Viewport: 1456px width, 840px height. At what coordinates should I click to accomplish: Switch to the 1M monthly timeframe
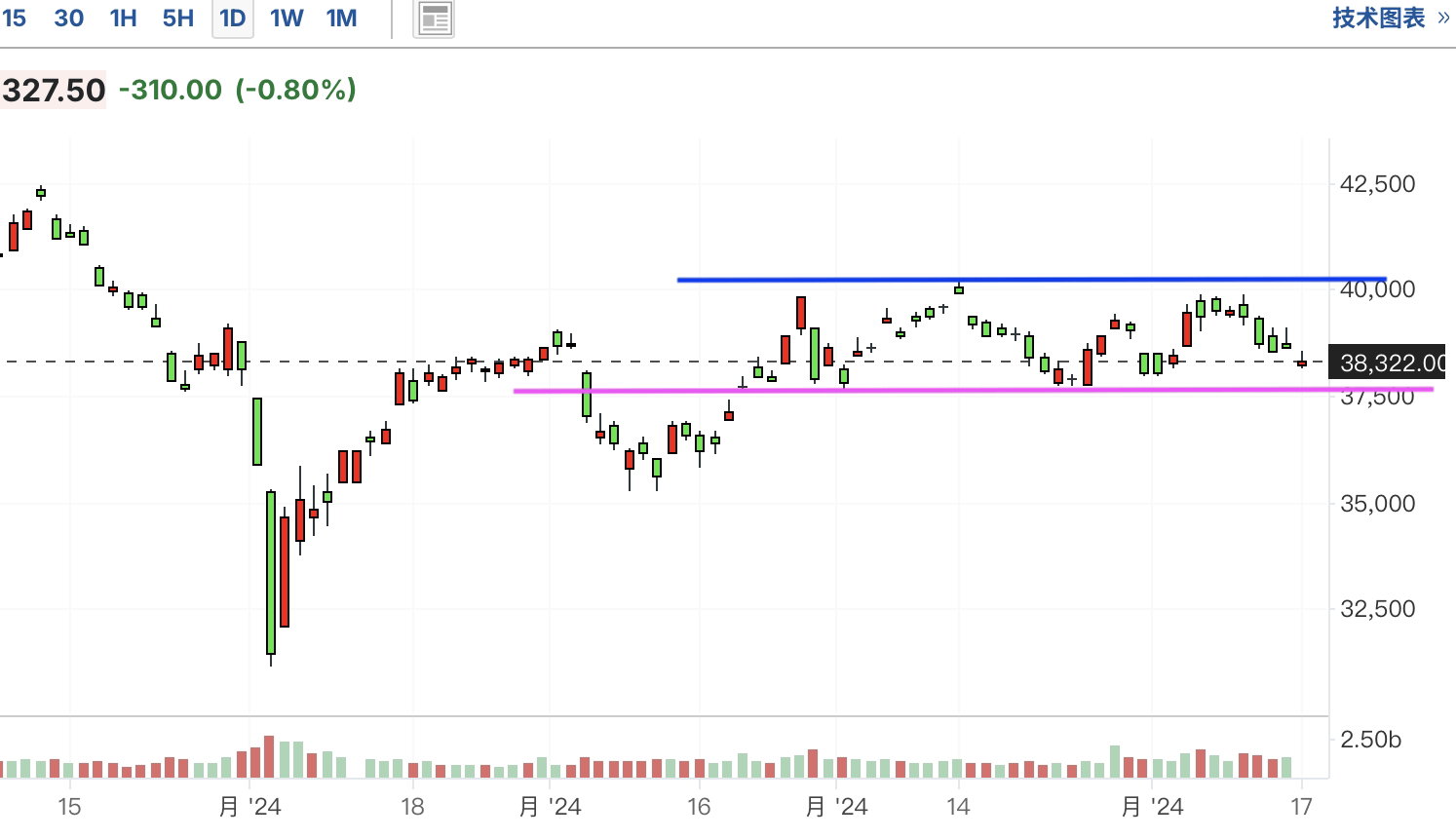(x=341, y=18)
